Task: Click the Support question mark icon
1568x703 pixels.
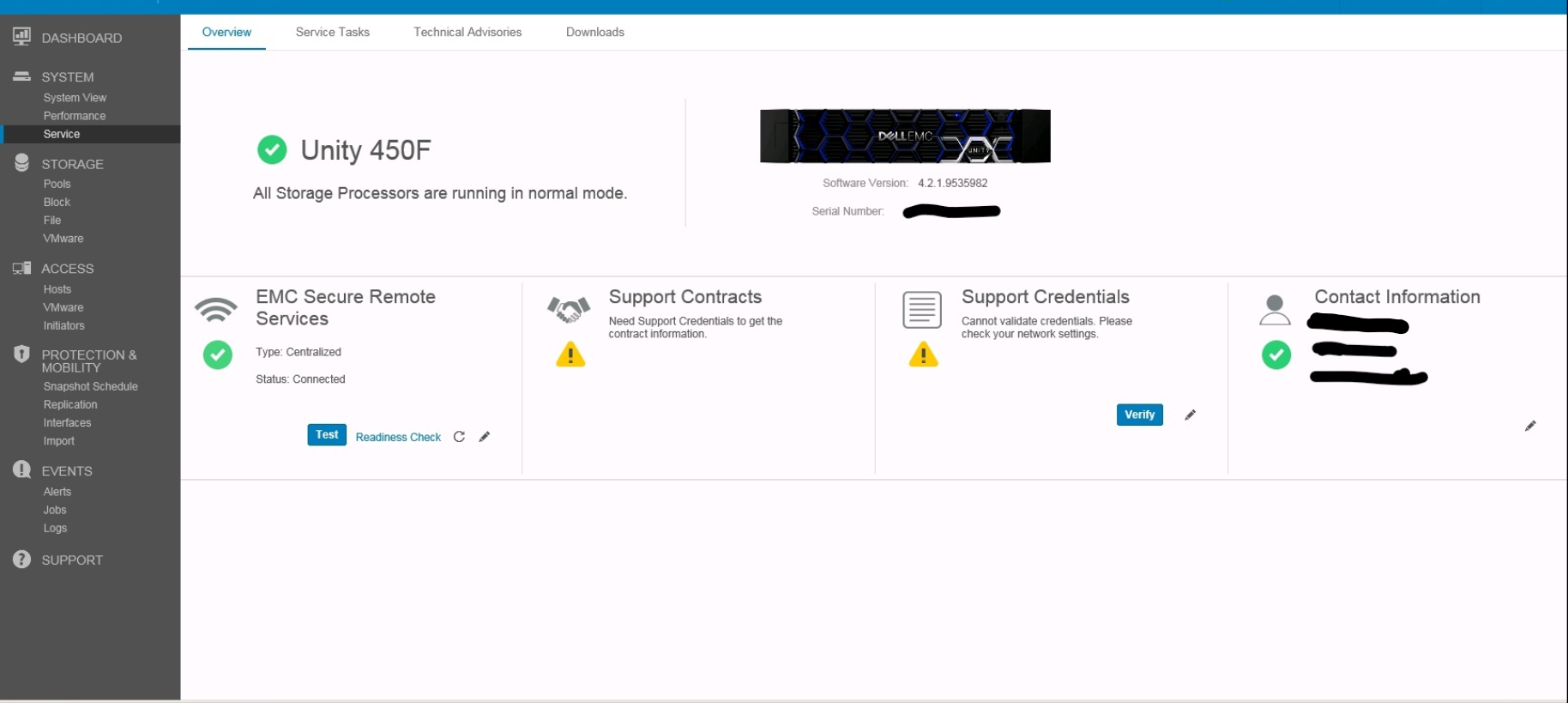Action: (x=21, y=559)
